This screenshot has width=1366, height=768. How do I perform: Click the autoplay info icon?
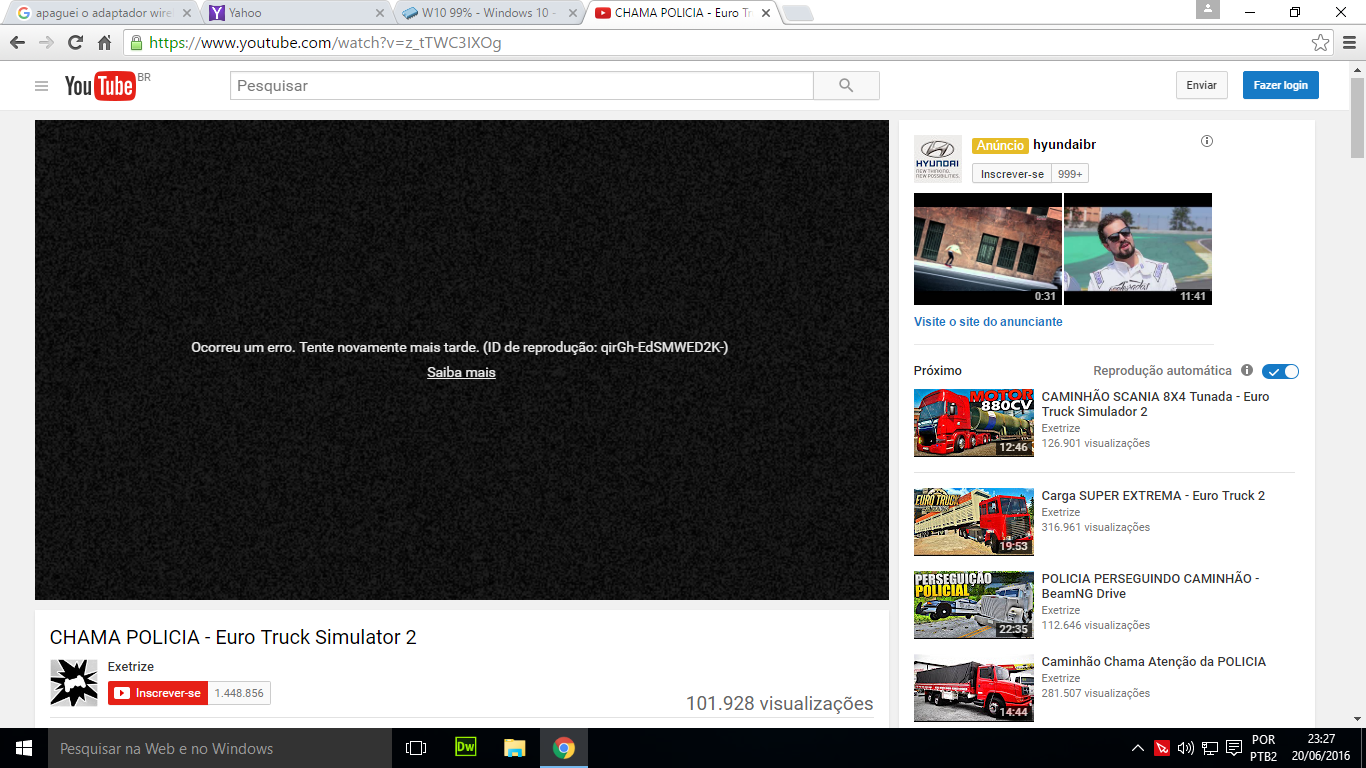(x=1247, y=370)
